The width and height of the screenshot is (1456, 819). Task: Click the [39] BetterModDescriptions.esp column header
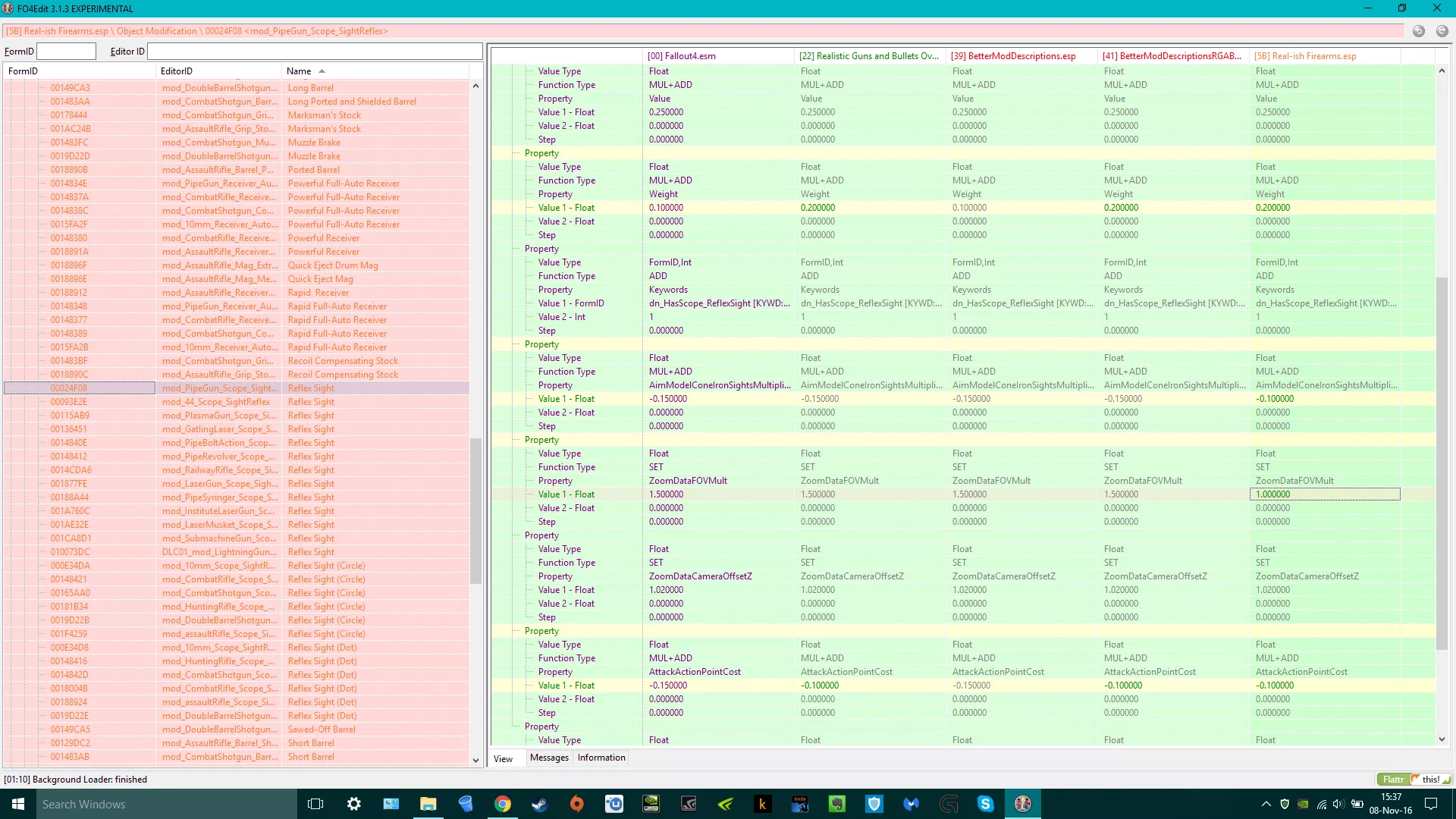1021,56
